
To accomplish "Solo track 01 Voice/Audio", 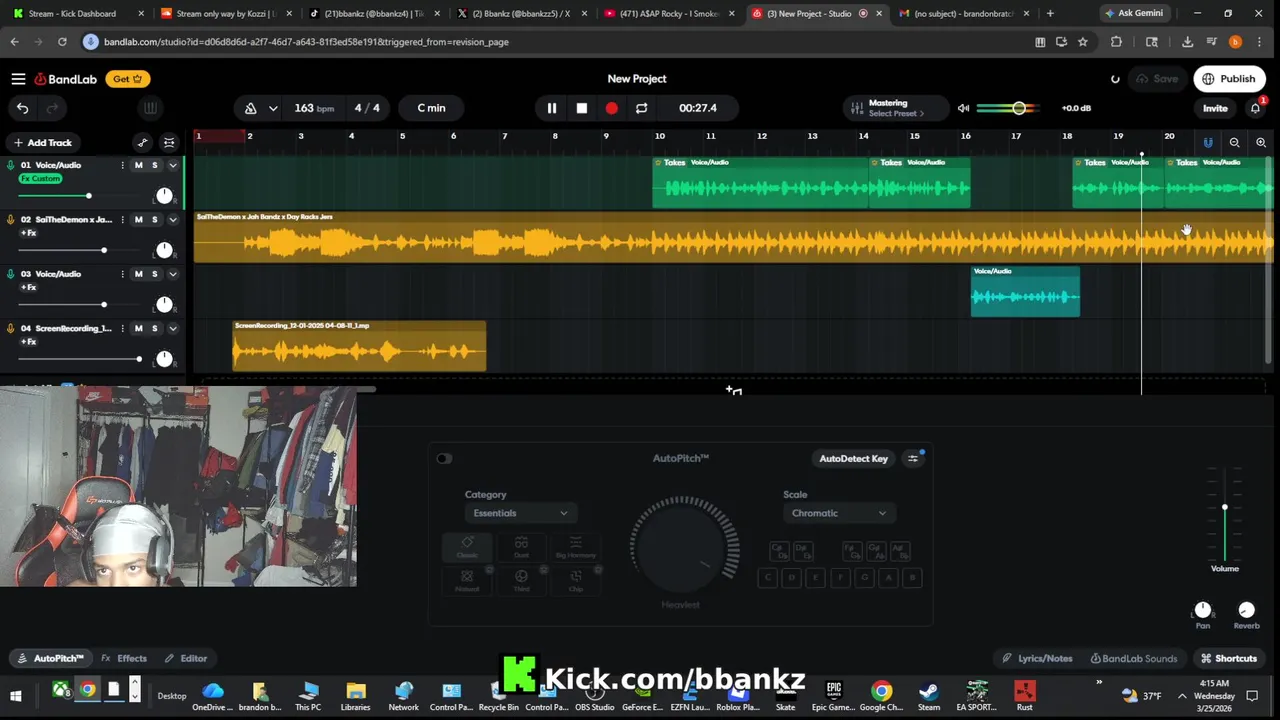I will (x=154, y=165).
